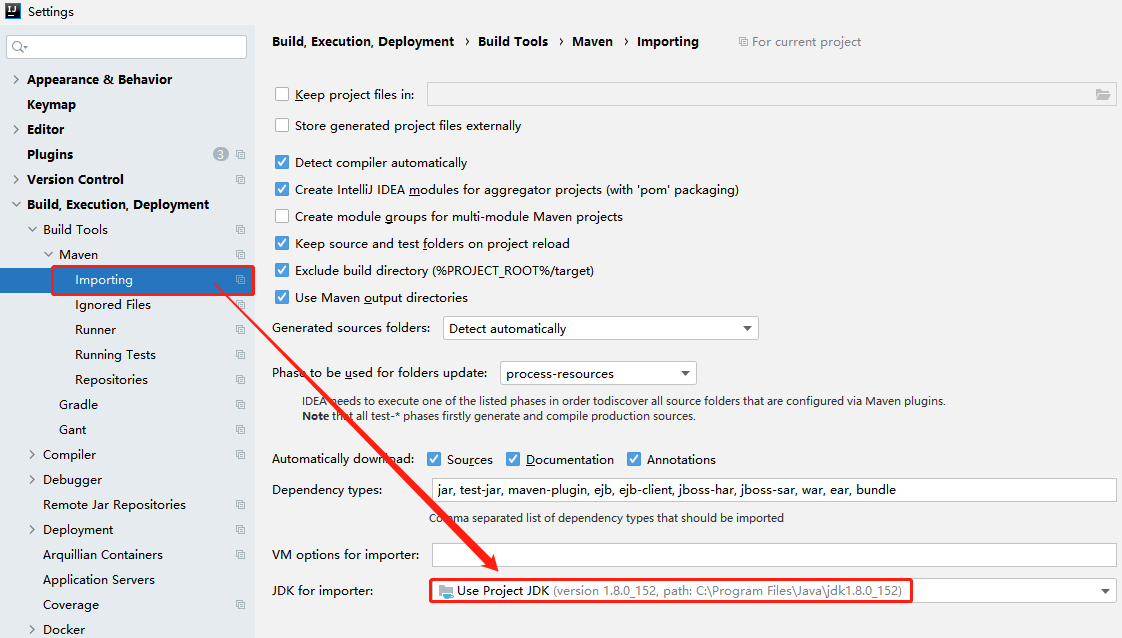Click the project-level icon beside Coverage
This screenshot has width=1122, height=638.
point(240,605)
